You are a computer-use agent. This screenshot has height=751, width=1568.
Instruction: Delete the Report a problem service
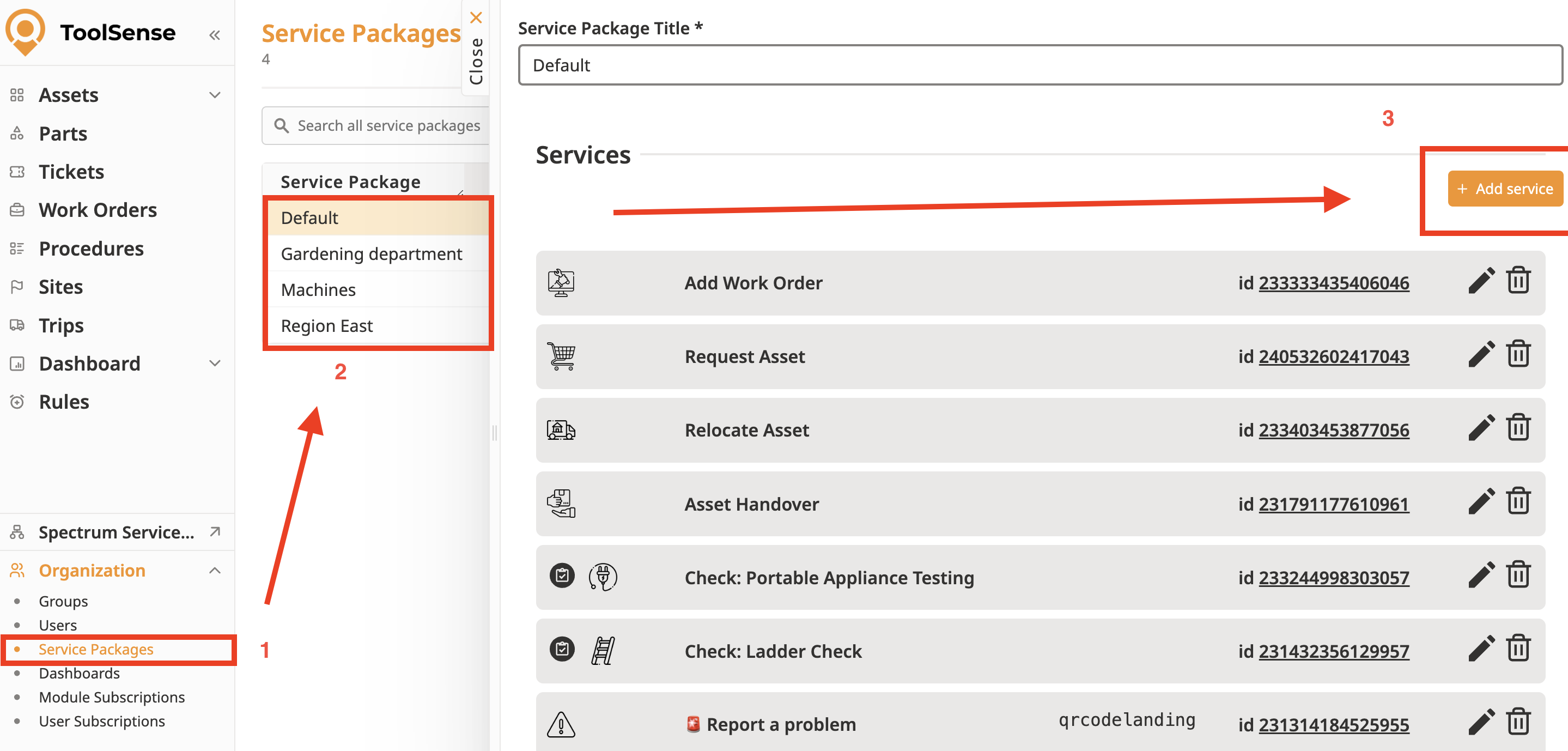(x=1518, y=723)
